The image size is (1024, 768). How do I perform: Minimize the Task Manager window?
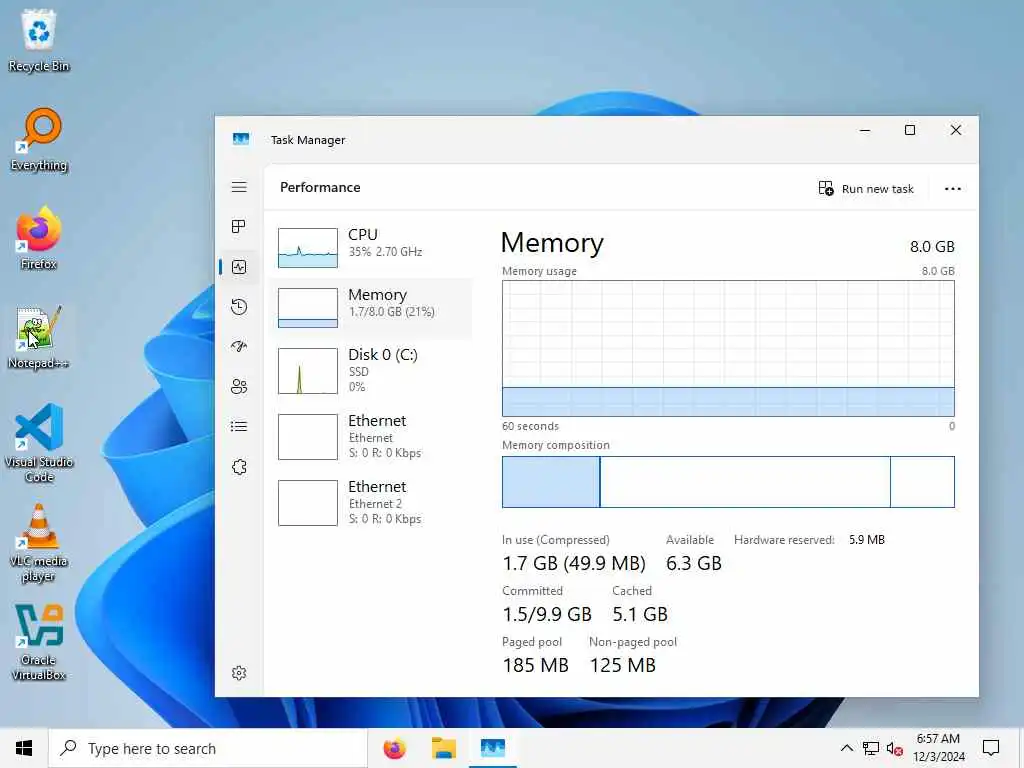click(x=865, y=131)
